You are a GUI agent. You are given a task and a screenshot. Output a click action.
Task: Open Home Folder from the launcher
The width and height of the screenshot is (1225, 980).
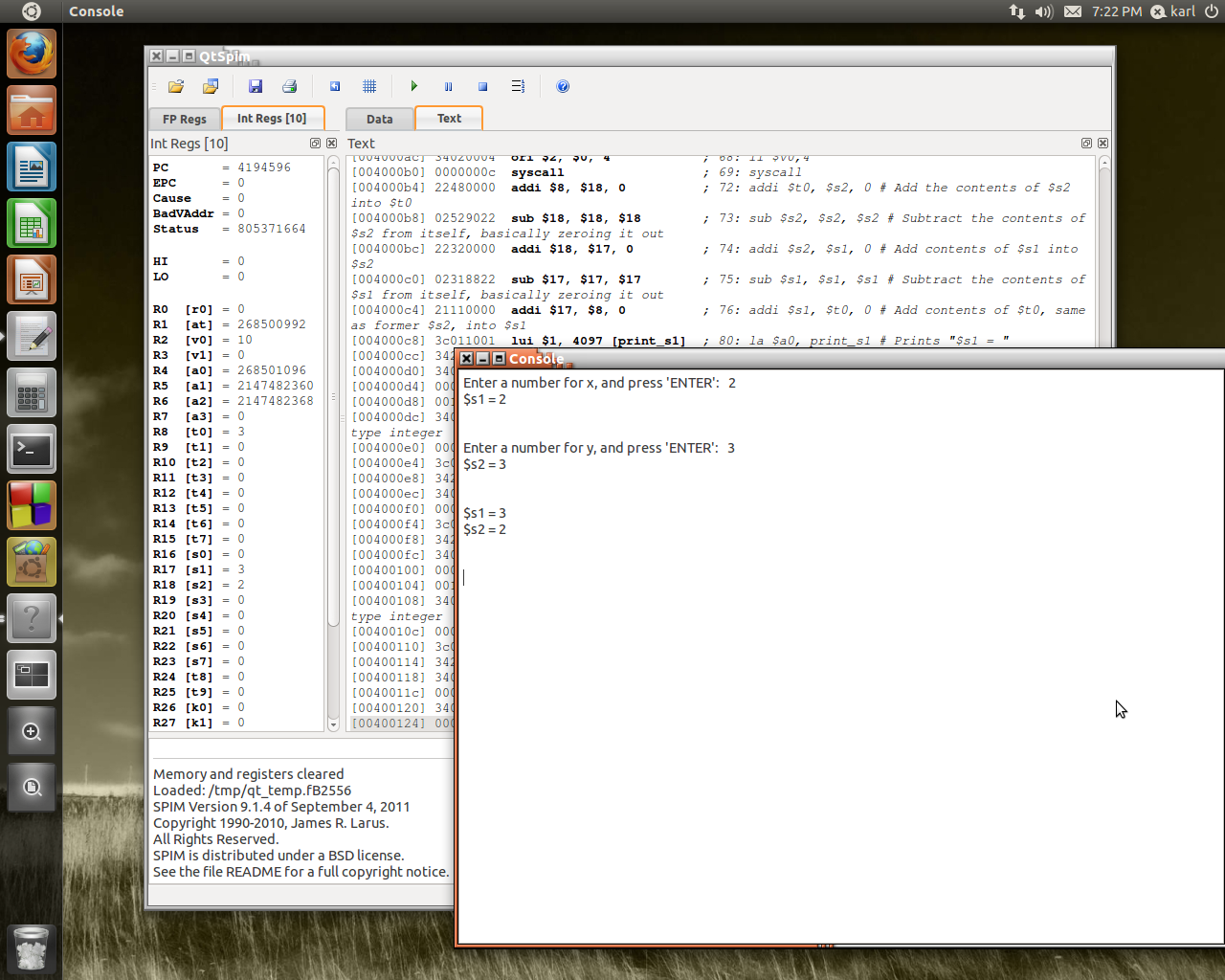pyautogui.click(x=32, y=110)
